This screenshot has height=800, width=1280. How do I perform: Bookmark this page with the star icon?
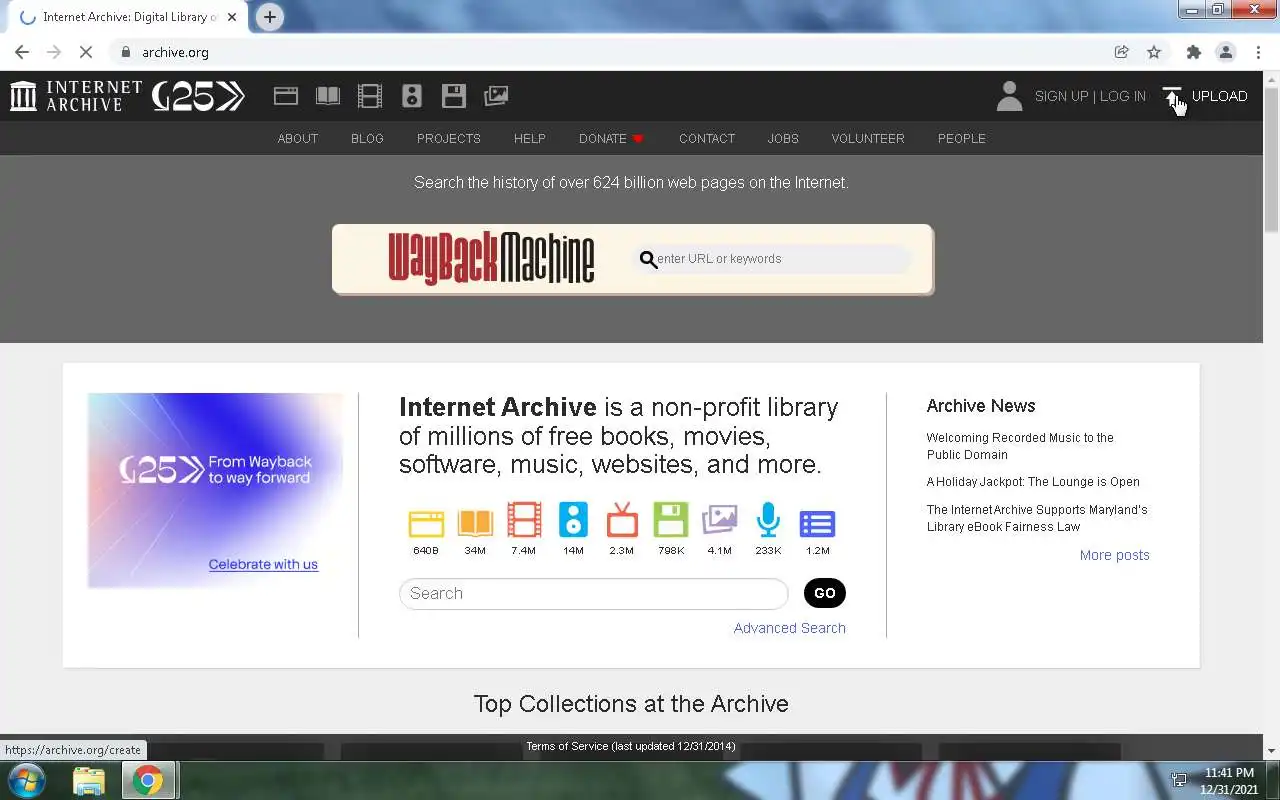coord(1154,52)
